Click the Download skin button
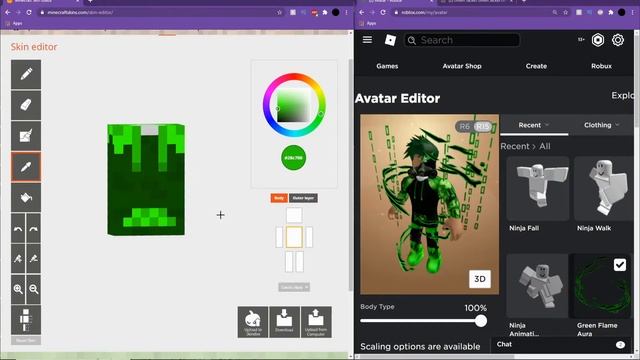640x360 pixels. point(284,322)
